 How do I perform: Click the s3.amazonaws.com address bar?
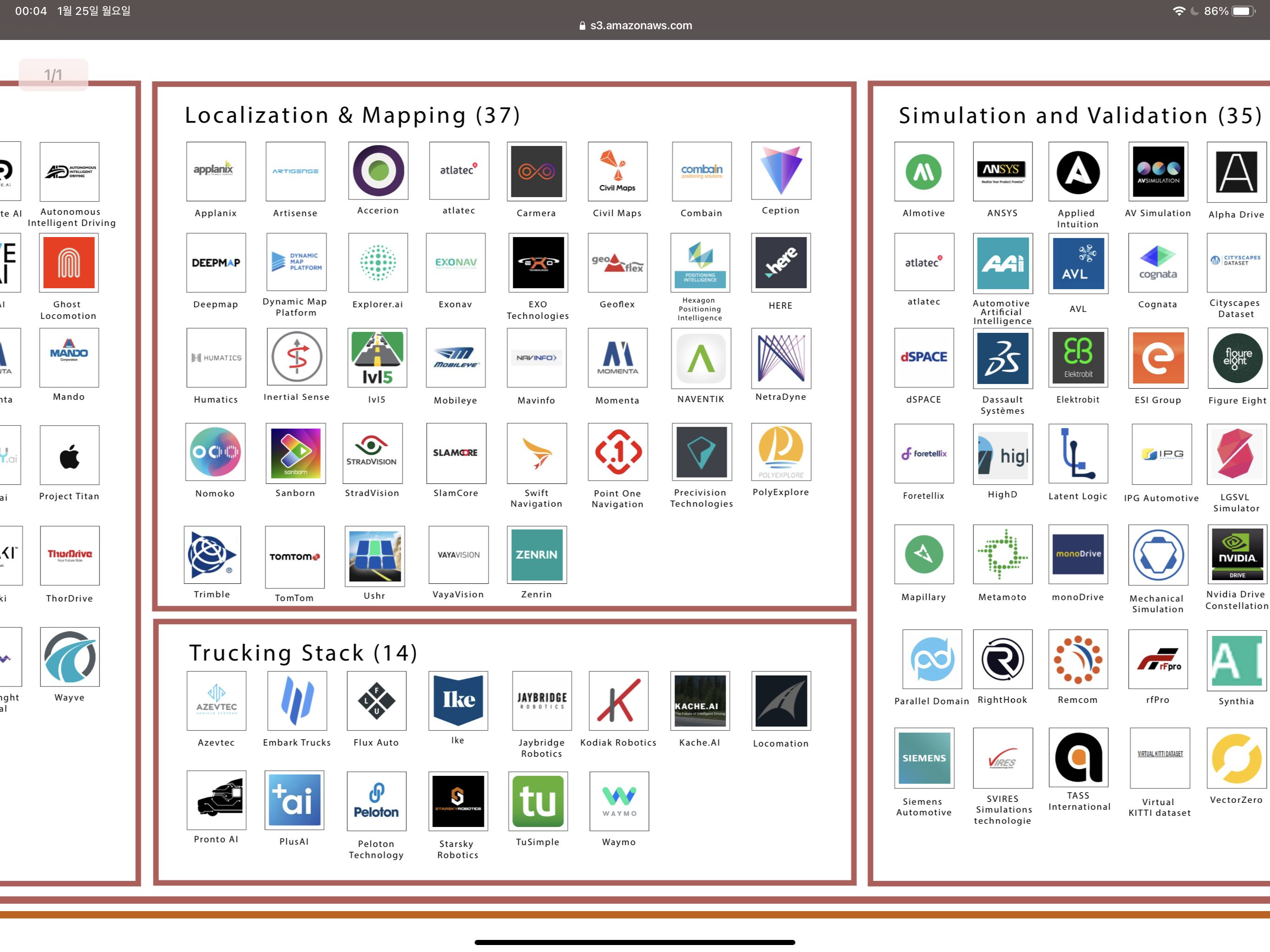coord(635,25)
